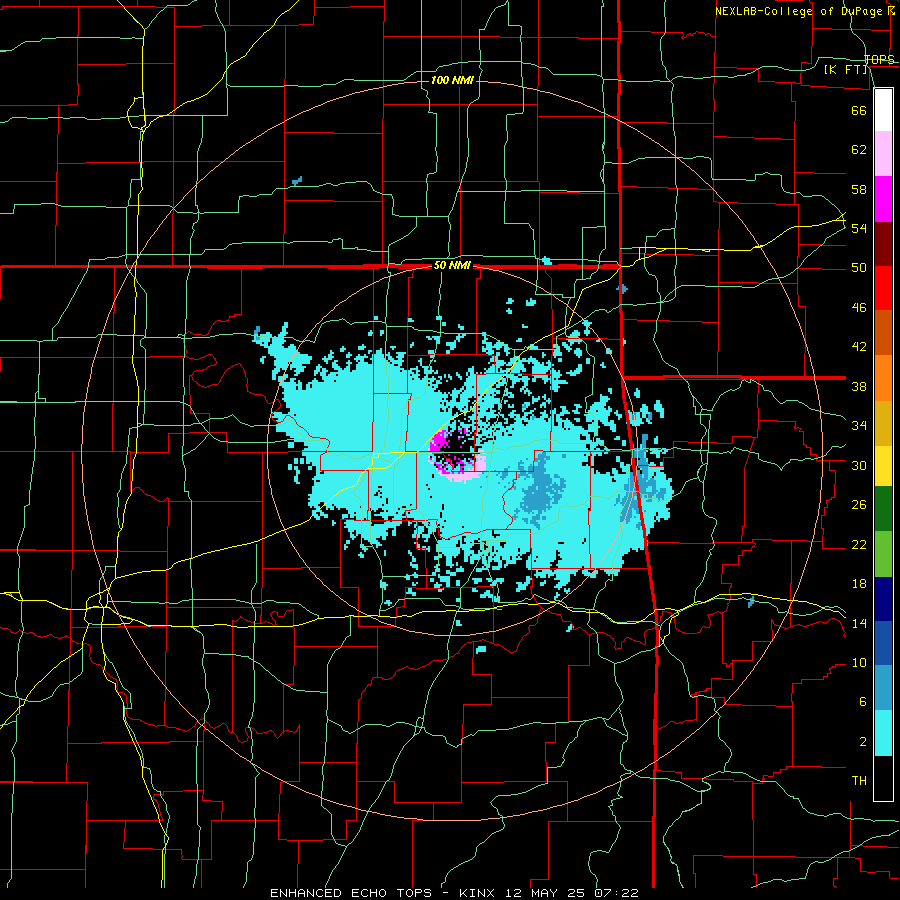Click the light pink legend swatch
The image size is (900, 900).
pos(883,153)
